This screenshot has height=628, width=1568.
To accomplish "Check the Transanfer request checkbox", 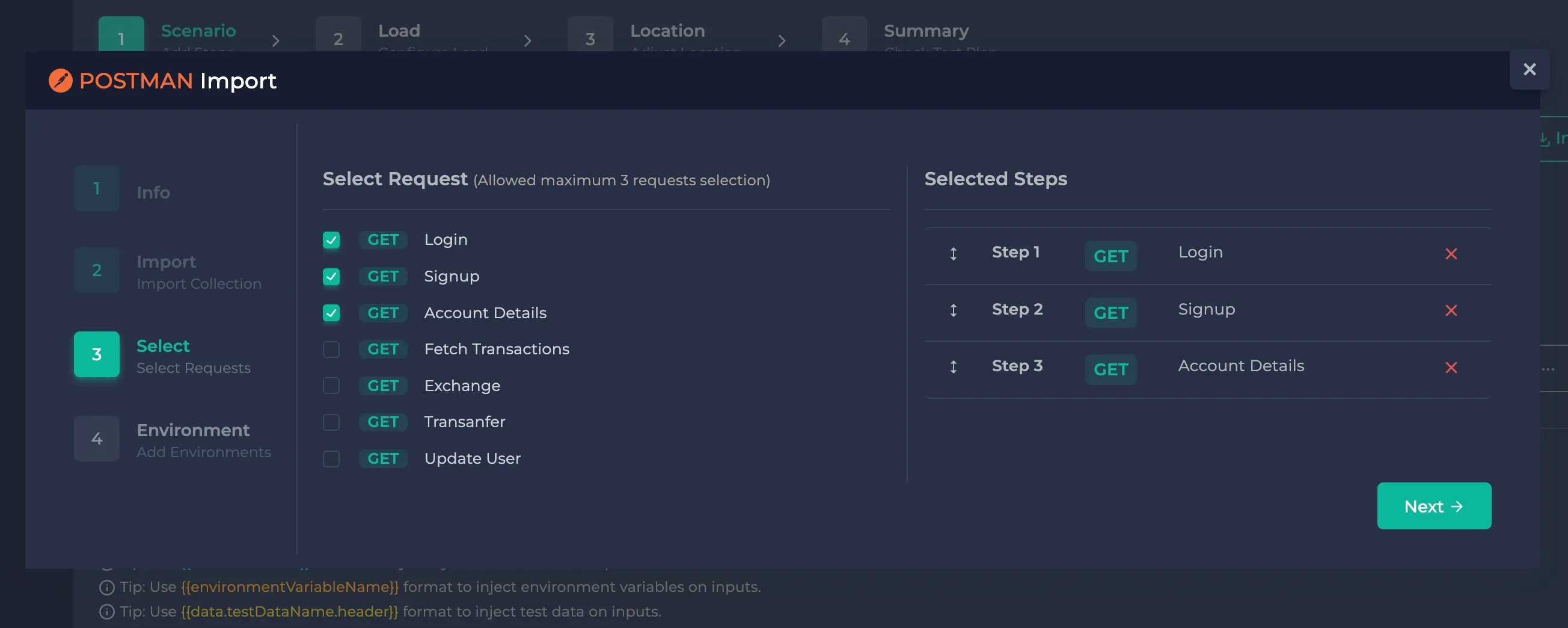I will pyautogui.click(x=331, y=422).
